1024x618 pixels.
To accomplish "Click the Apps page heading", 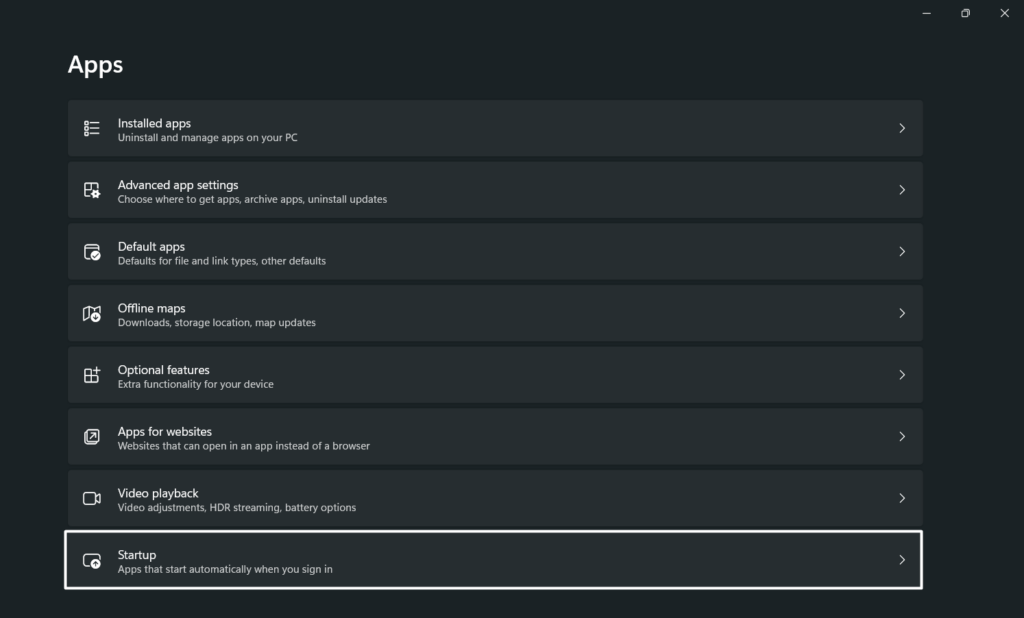I will (95, 65).
